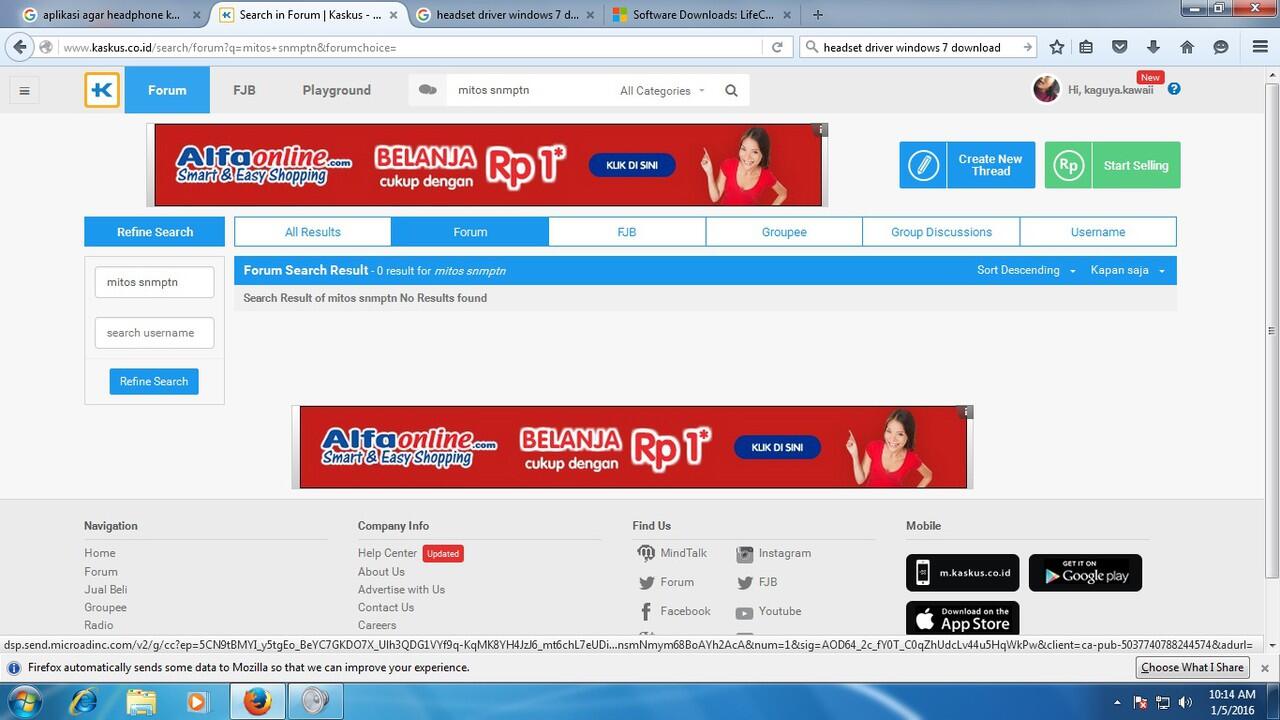Click the MindTalk social link
This screenshot has width=1280, height=720.
coord(672,553)
